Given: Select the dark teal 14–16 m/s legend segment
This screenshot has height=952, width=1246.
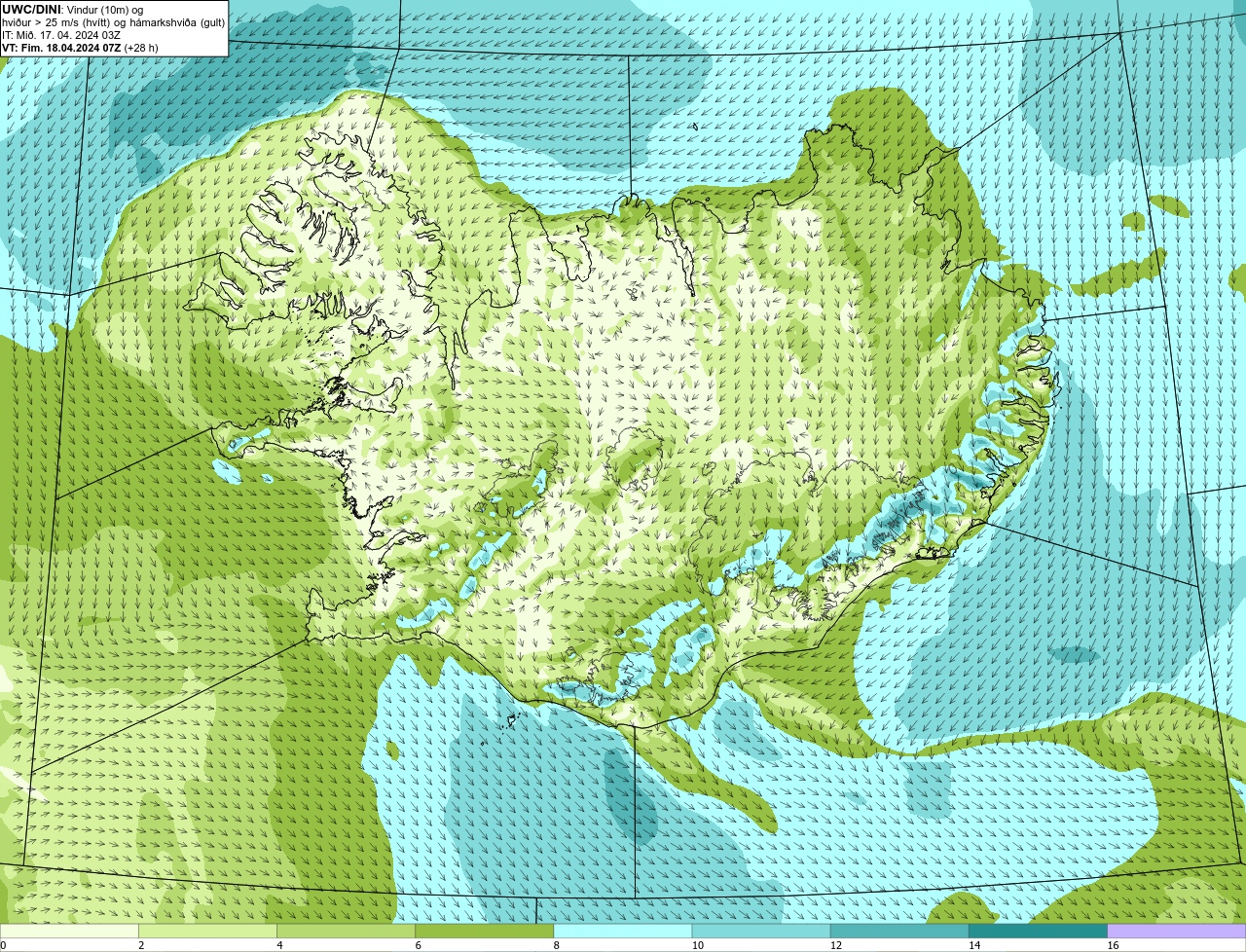Looking at the screenshot, I should [x=1038, y=931].
